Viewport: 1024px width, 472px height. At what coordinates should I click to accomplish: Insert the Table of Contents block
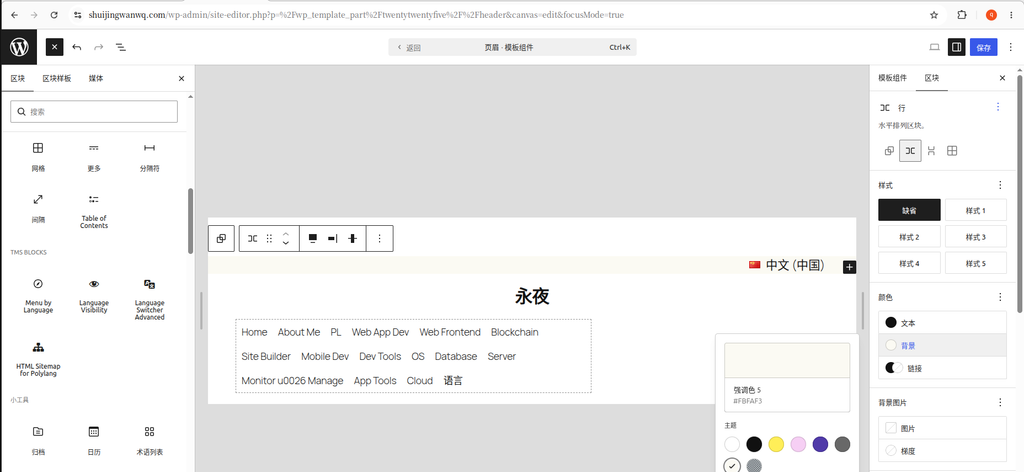click(94, 210)
